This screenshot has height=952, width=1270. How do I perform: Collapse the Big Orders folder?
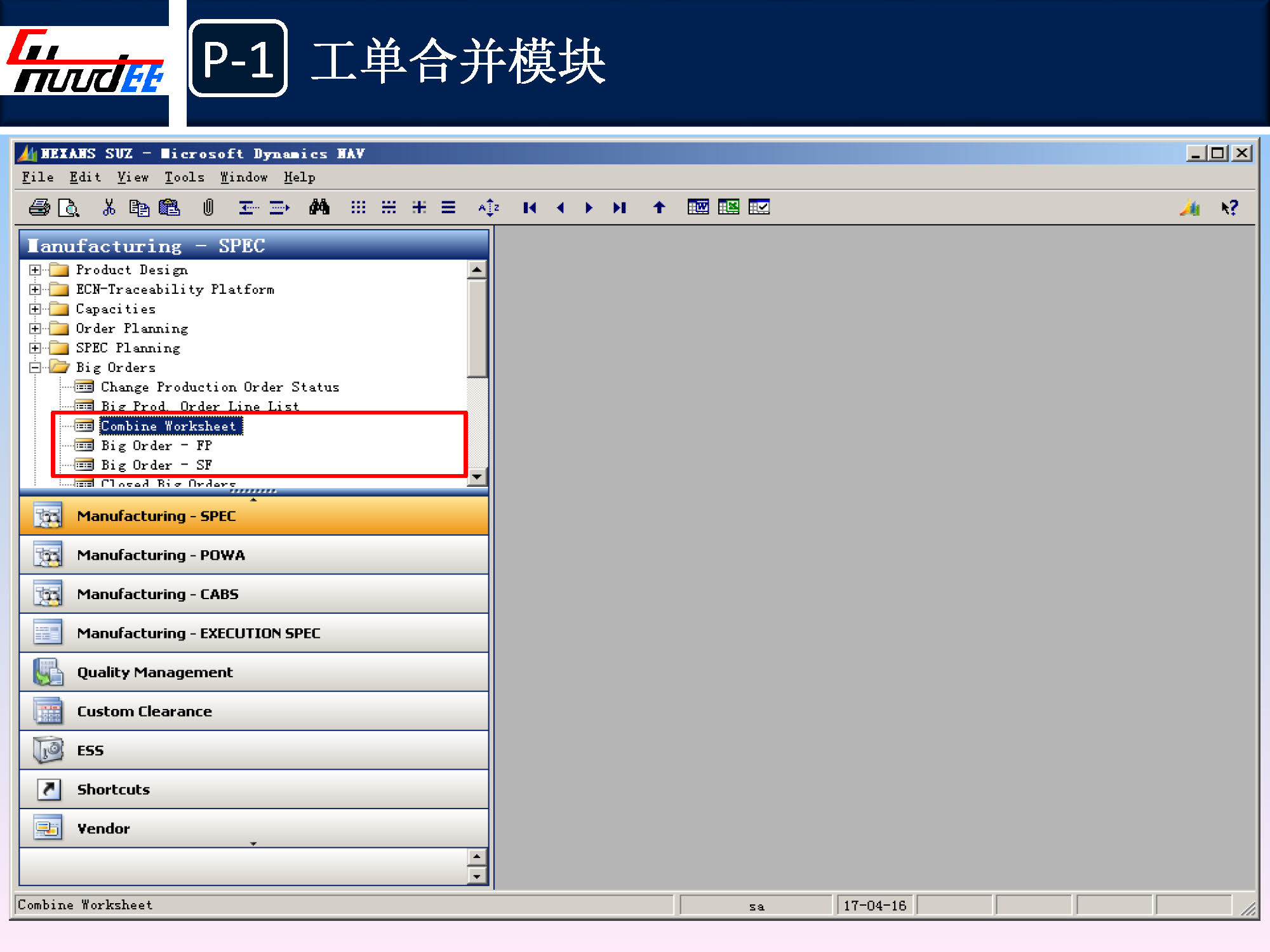pos(35,367)
